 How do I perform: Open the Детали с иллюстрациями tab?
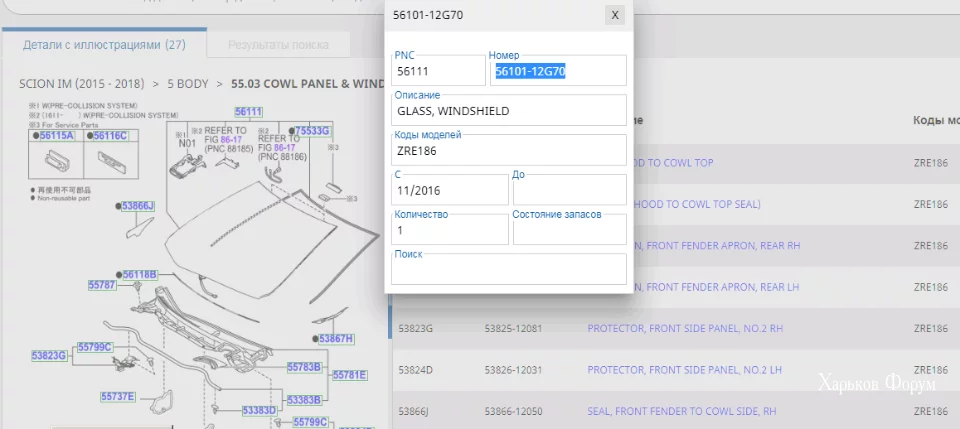[104, 45]
